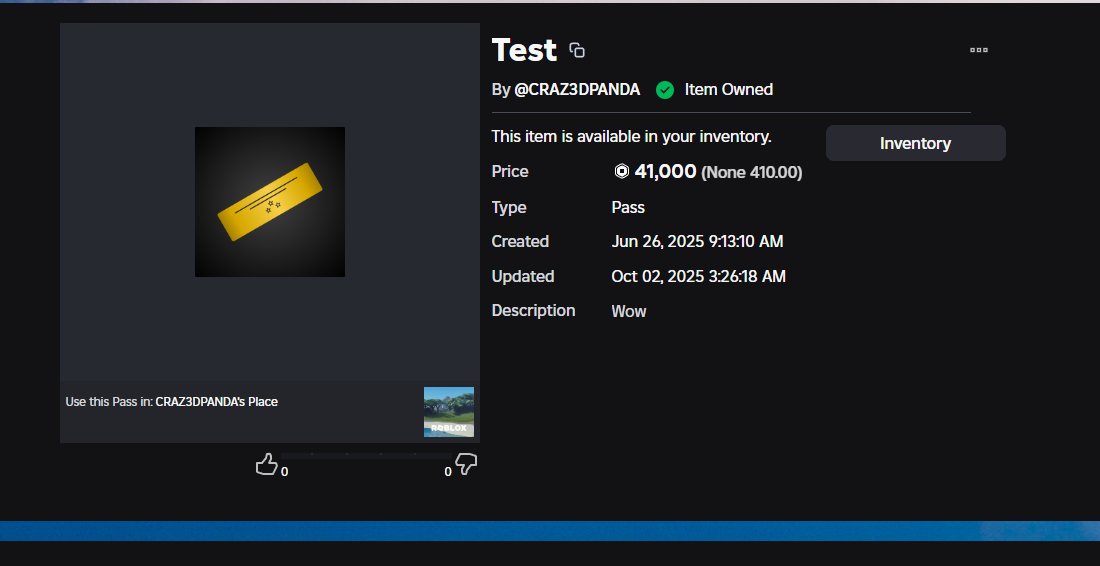Select the Item Owned label

click(729, 90)
